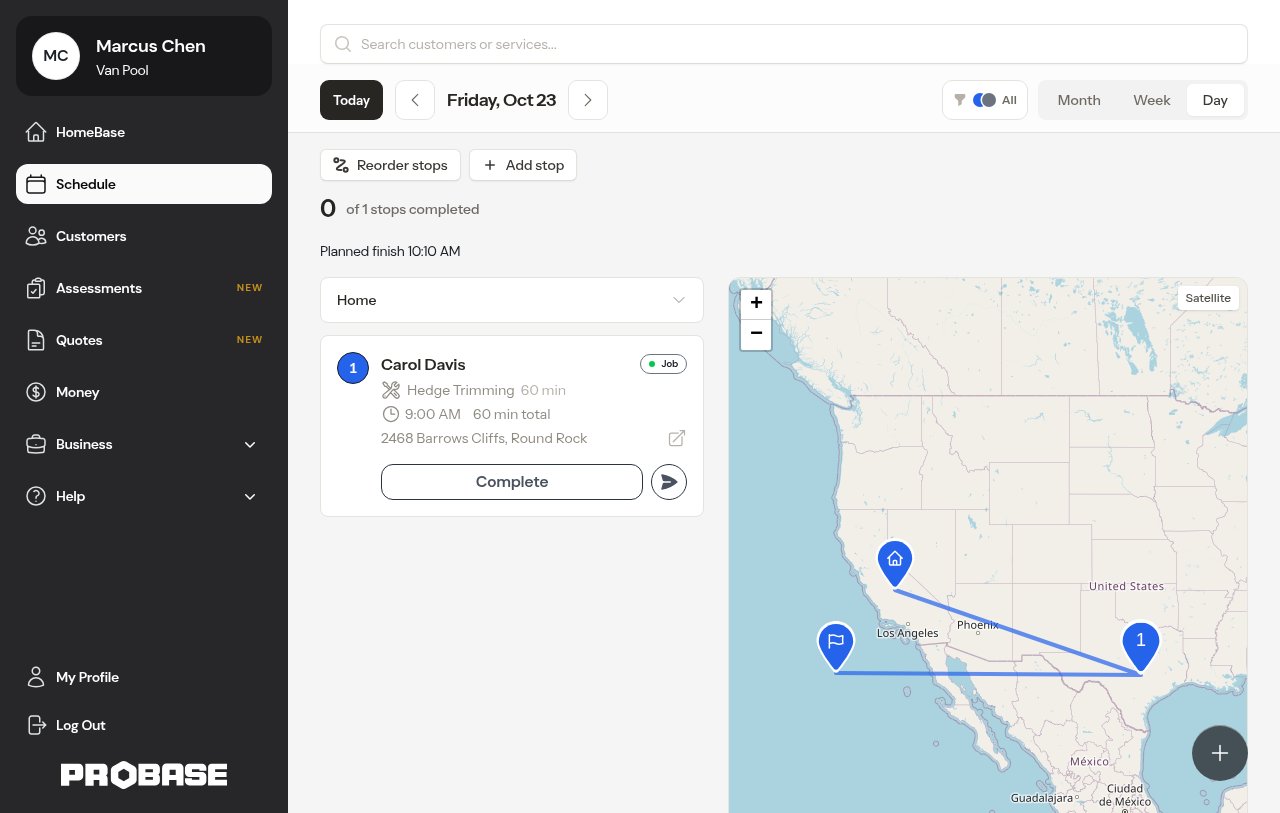The height and width of the screenshot is (813, 1280).
Task: Click the Today button
Action: click(x=351, y=100)
